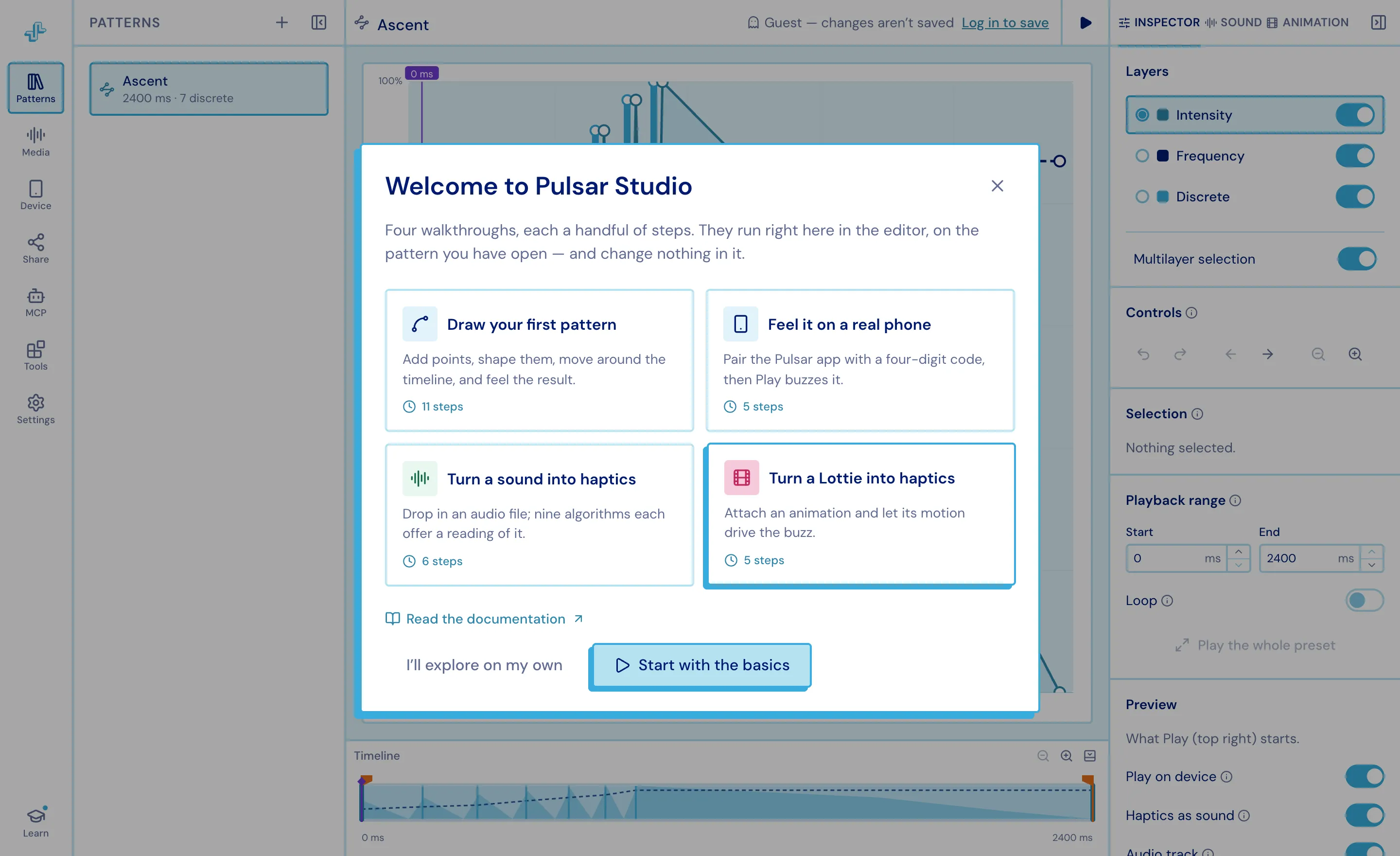Close the Welcome dialog
This screenshot has height=856, width=1400.
[997, 186]
